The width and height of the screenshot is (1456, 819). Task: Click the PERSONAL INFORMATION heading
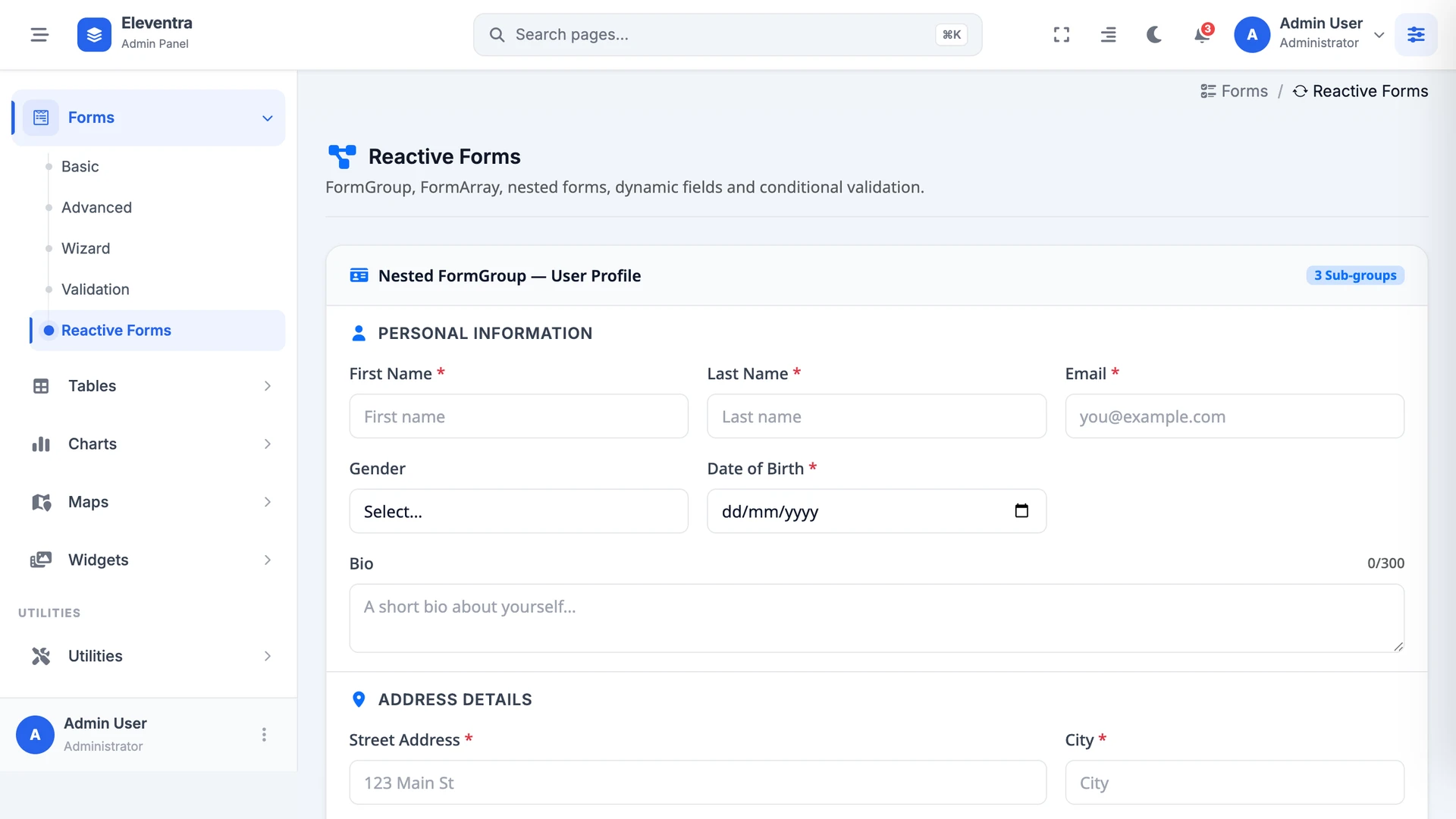[x=485, y=333]
